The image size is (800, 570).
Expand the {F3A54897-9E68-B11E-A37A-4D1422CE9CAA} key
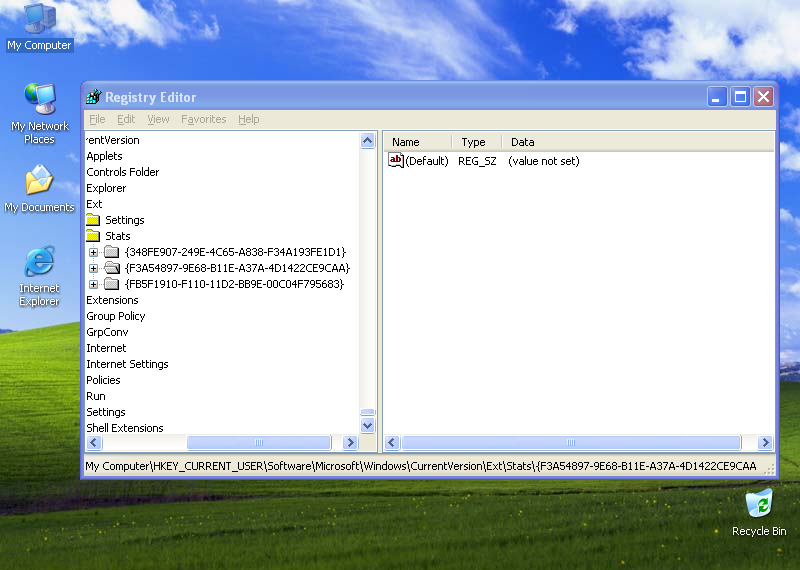click(x=93, y=268)
